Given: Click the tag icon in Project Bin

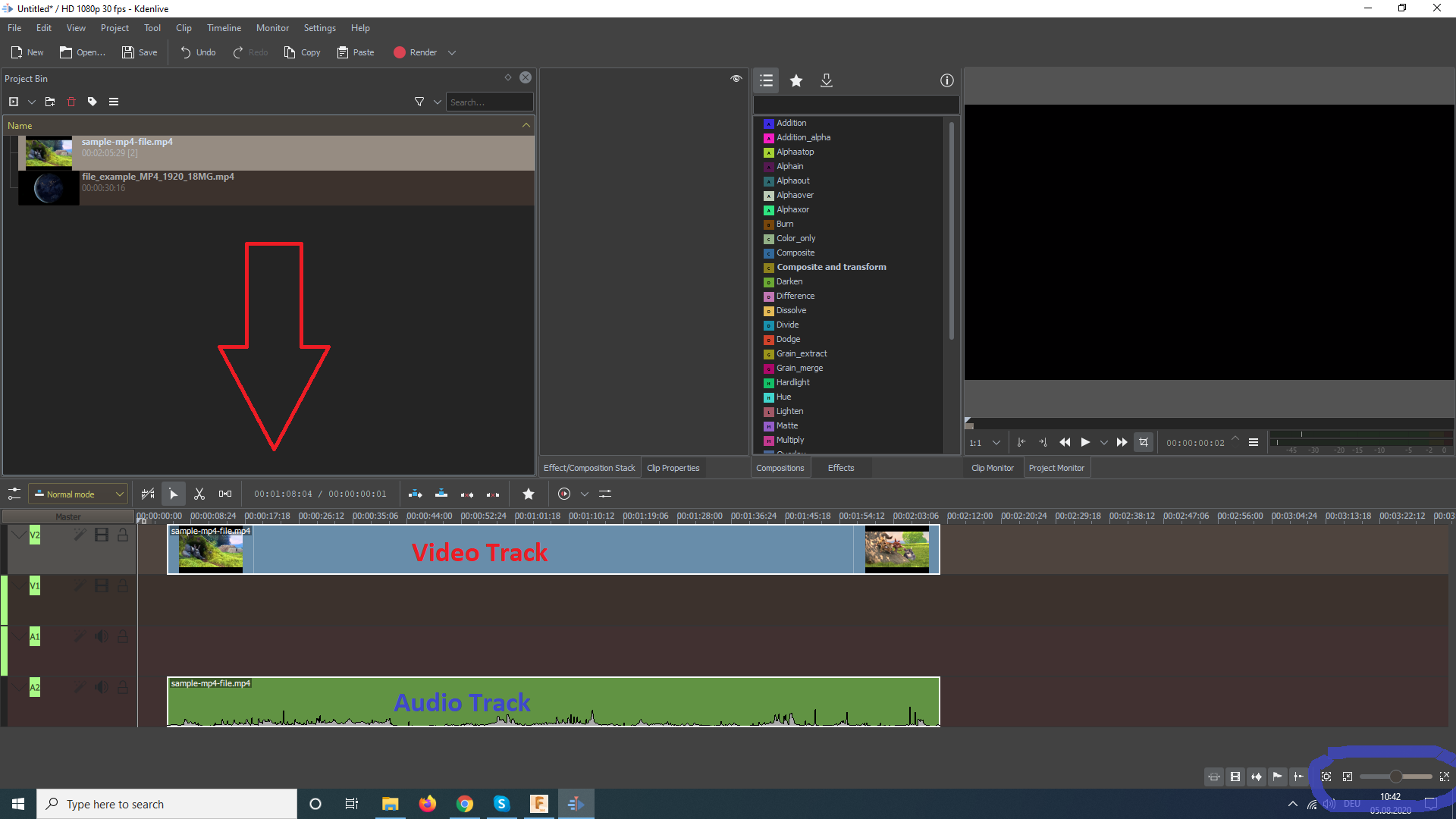Looking at the screenshot, I should (93, 102).
